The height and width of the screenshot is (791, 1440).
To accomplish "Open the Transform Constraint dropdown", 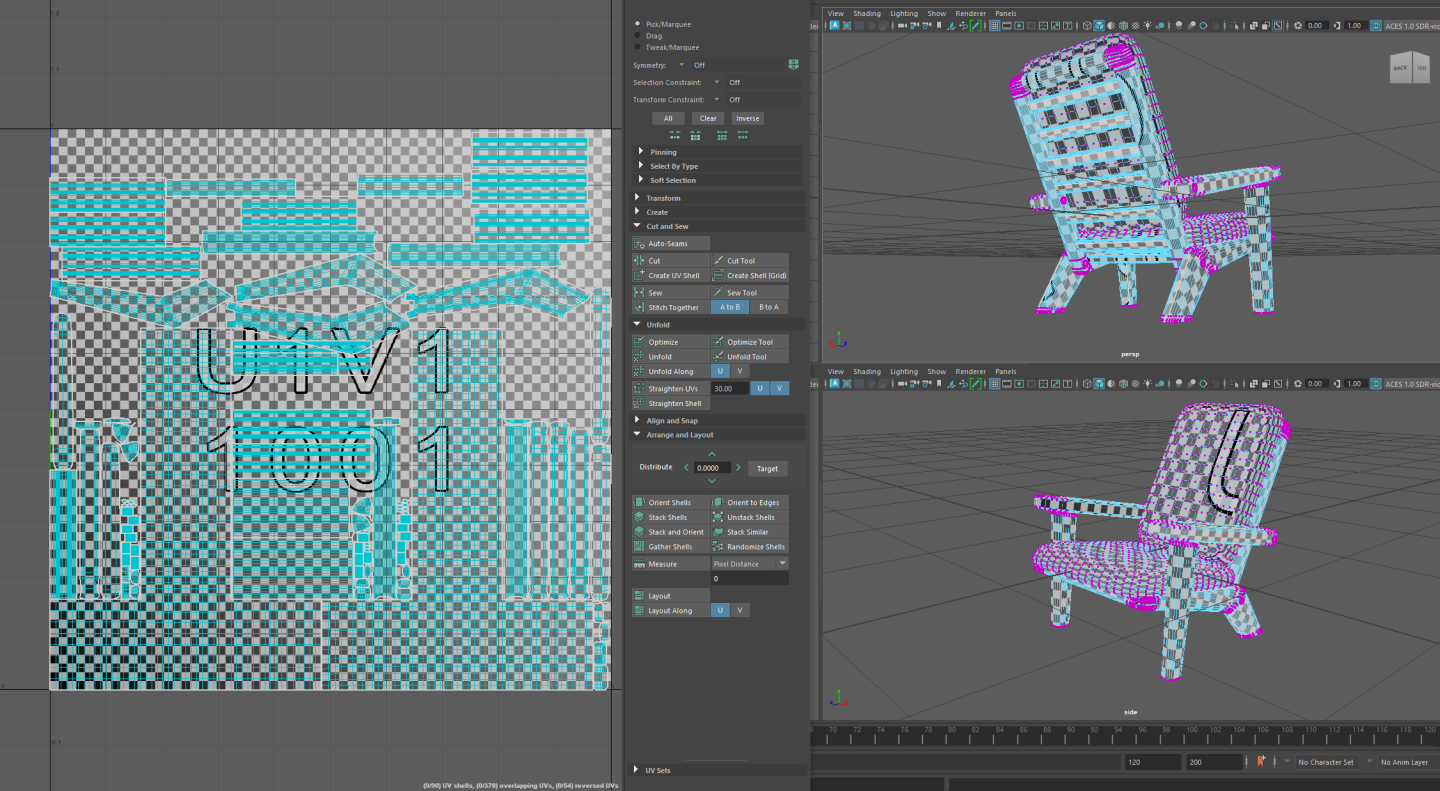I will click(x=717, y=100).
